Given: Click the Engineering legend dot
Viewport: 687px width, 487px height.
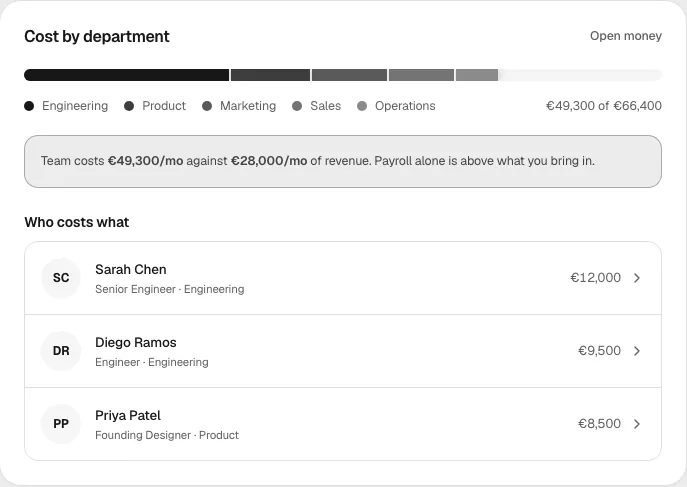Looking at the screenshot, I should 29,106.
